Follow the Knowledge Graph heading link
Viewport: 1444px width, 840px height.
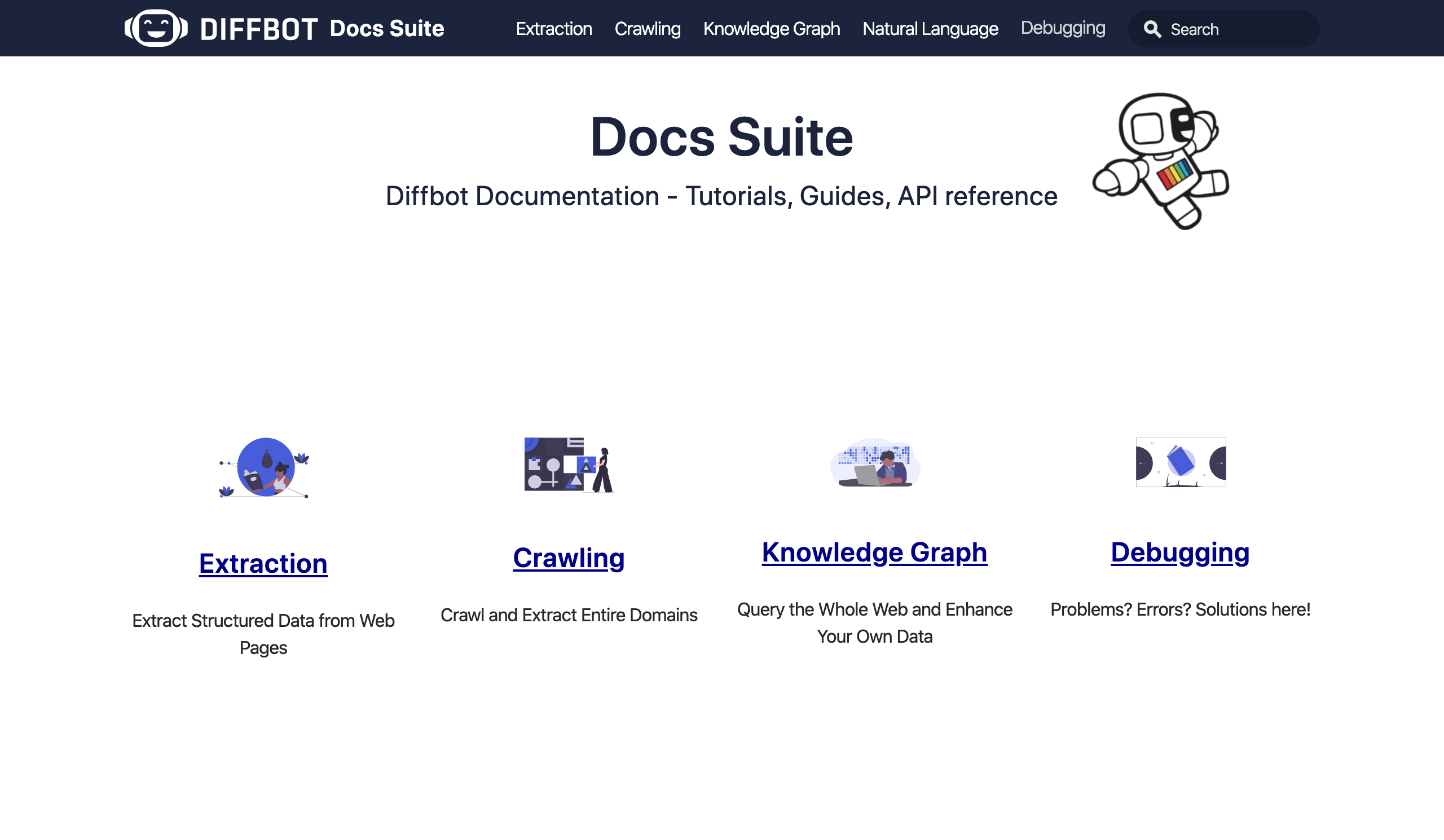[x=874, y=552]
